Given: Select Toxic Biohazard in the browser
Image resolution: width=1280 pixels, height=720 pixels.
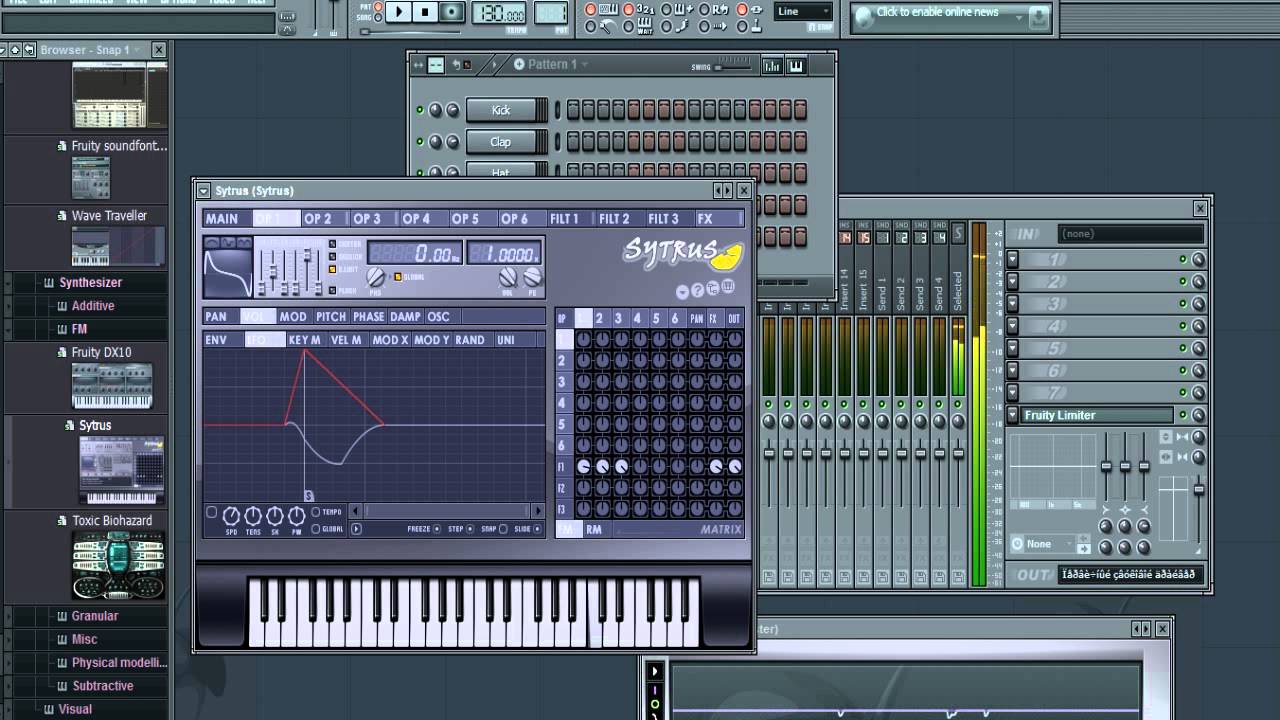Looking at the screenshot, I should point(112,521).
